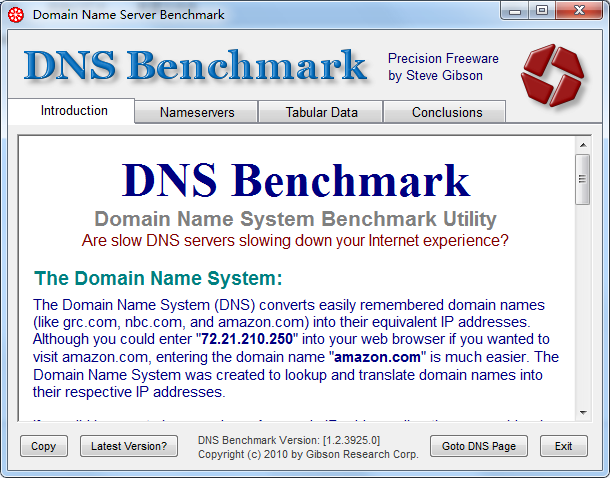The image size is (610, 478).
Task: Click the red DNS Benchmark title bar icon
Action: click(16, 15)
